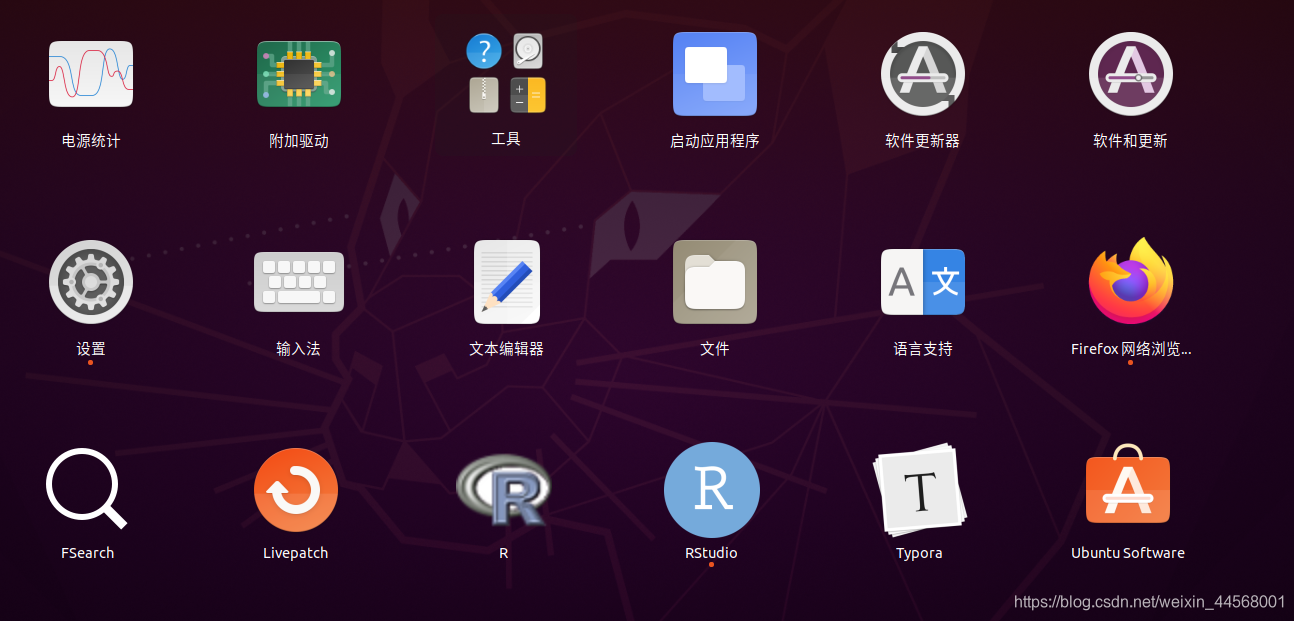Launch Firefox web browser icon
Screen dimensions: 1294x621
(1131, 282)
